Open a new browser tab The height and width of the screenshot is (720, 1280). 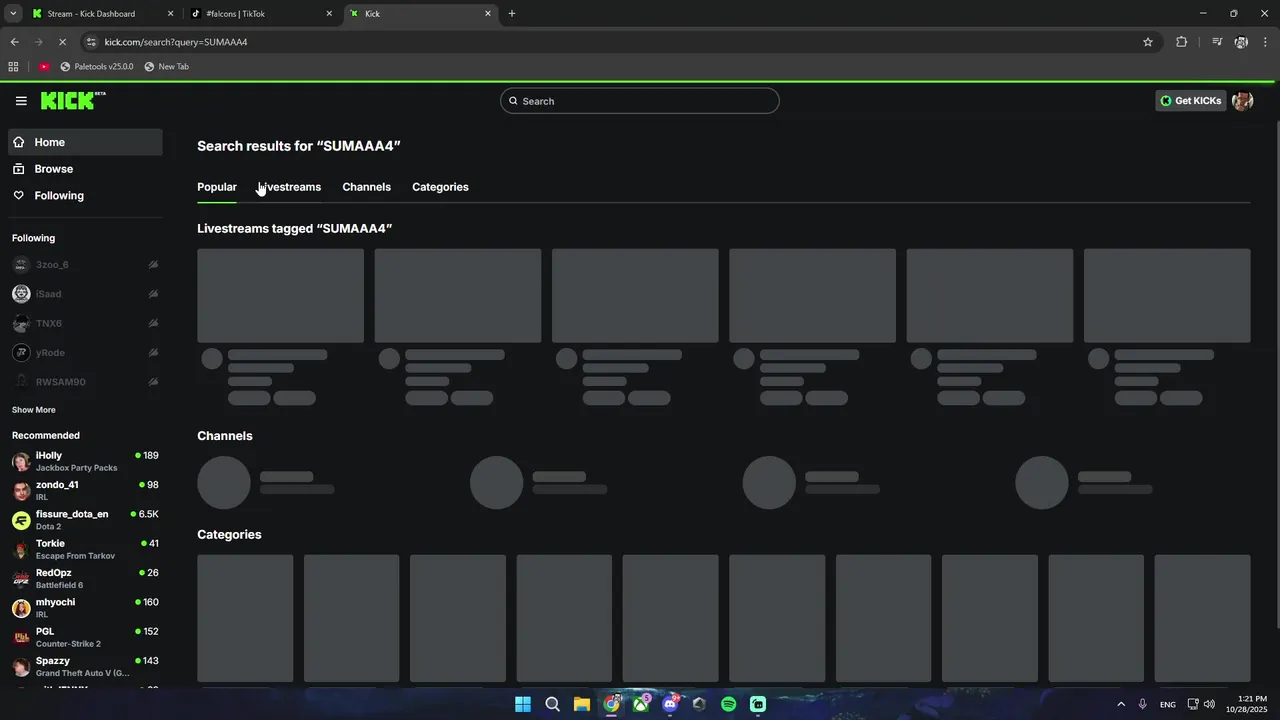tap(512, 14)
